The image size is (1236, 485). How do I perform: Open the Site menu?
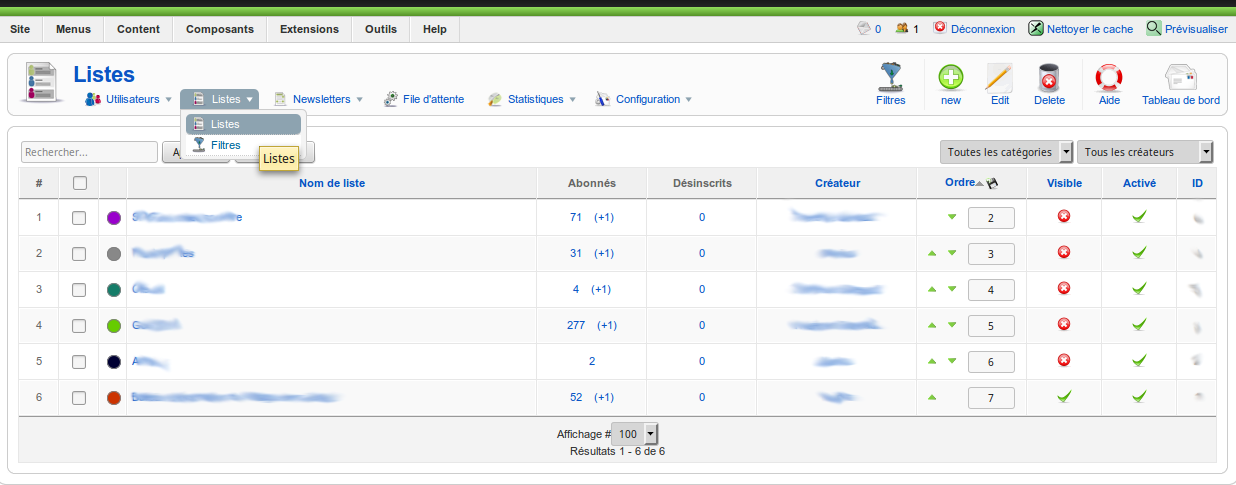(20, 29)
